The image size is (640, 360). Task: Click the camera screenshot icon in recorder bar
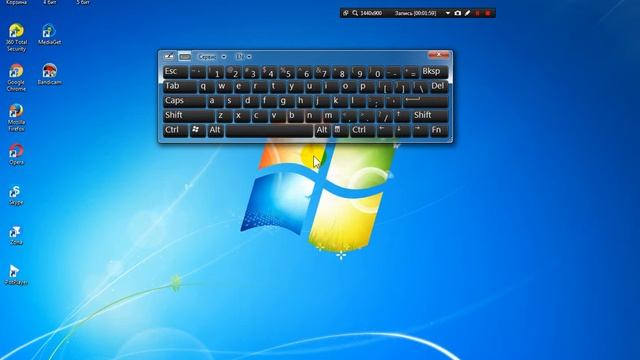point(458,13)
